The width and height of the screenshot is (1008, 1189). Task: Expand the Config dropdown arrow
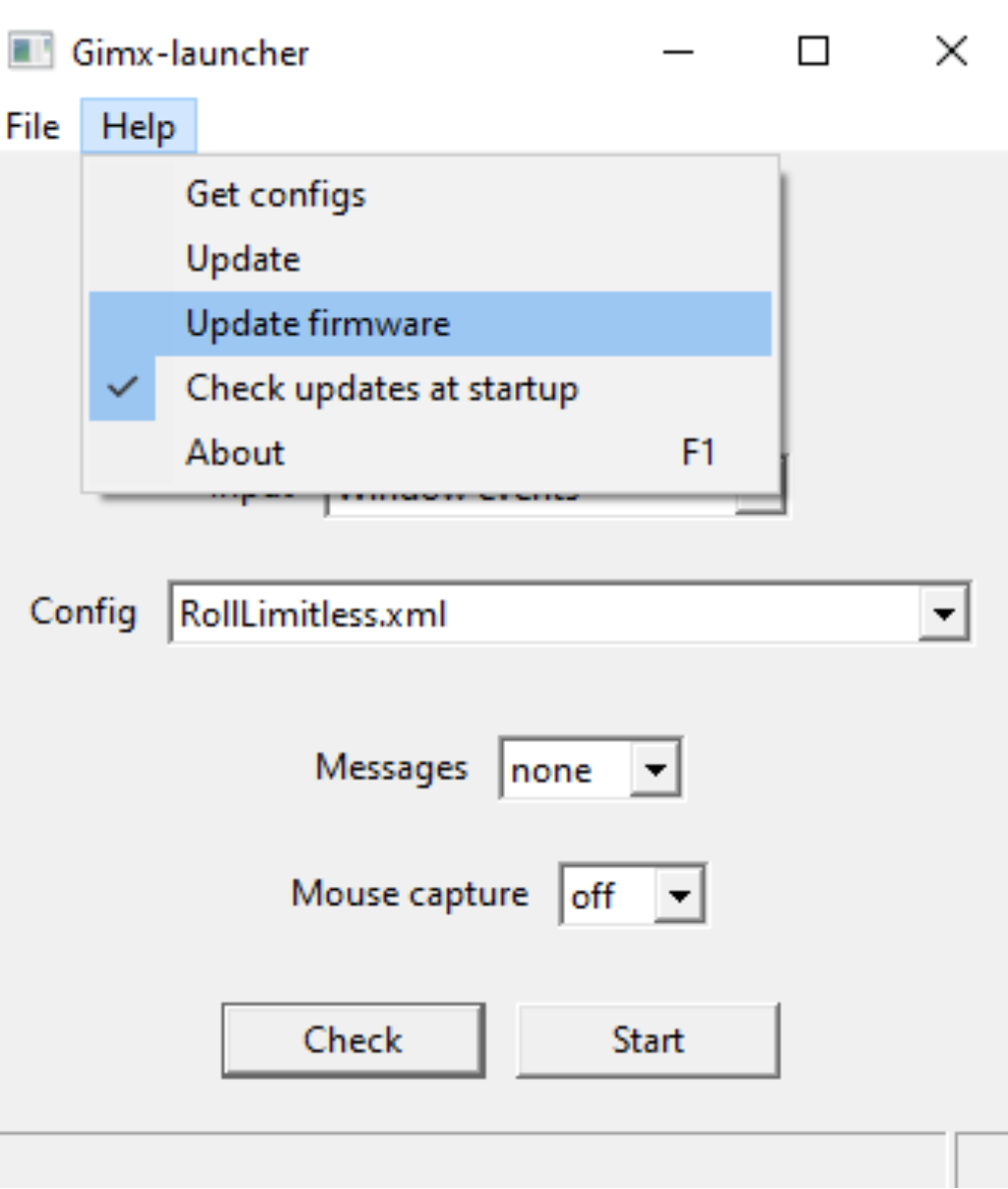(x=944, y=614)
